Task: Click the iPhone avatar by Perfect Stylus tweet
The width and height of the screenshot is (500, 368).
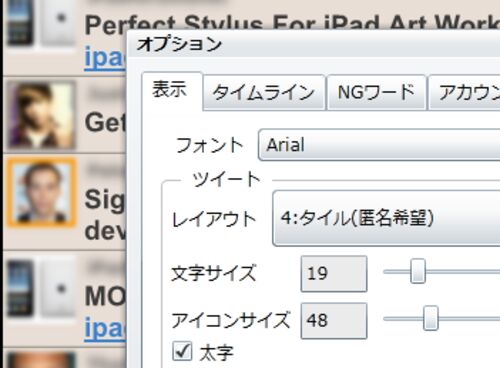Action: [41, 23]
